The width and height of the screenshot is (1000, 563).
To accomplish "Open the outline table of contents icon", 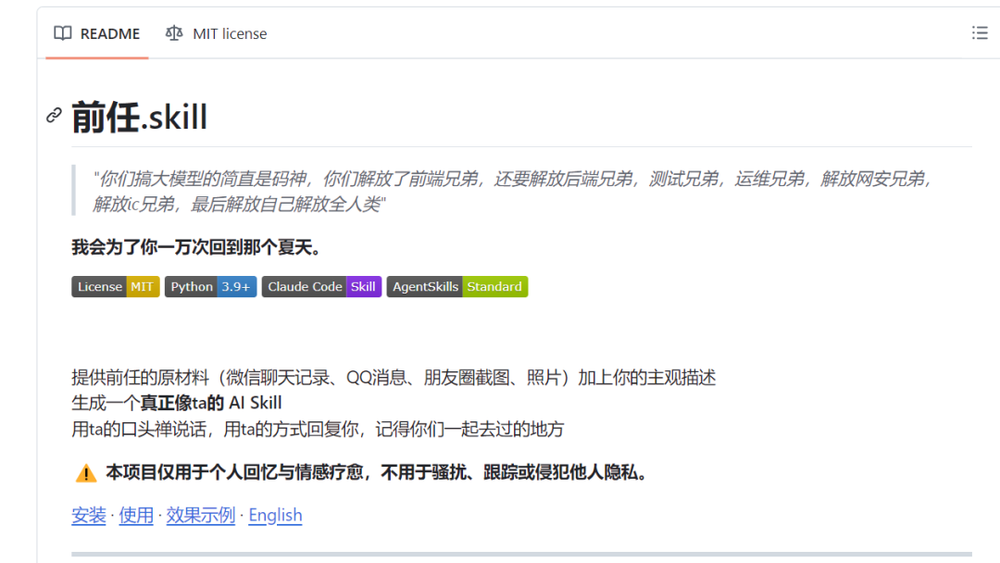I will click(979, 33).
